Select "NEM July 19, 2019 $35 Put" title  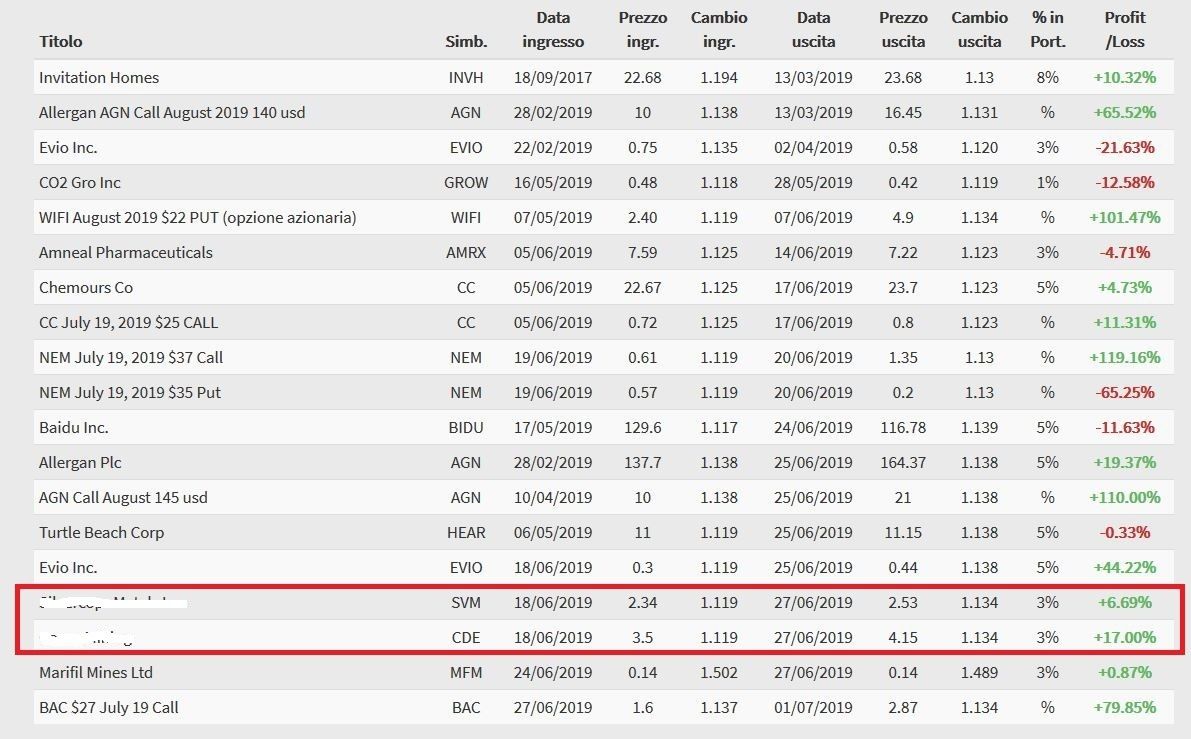[x=130, y=392]
